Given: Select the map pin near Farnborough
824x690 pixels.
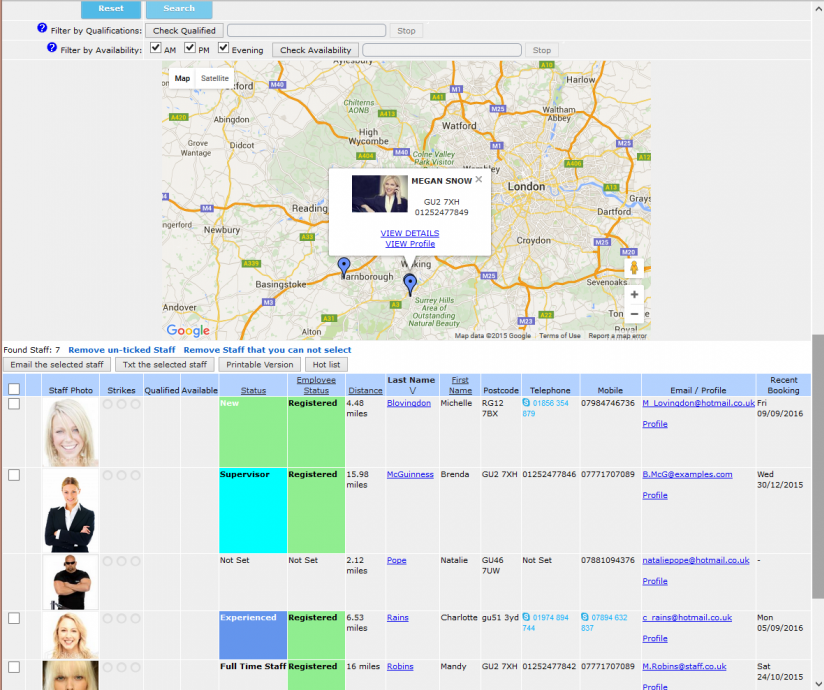Looking at the screenshot, I should (x=344, y=267).
